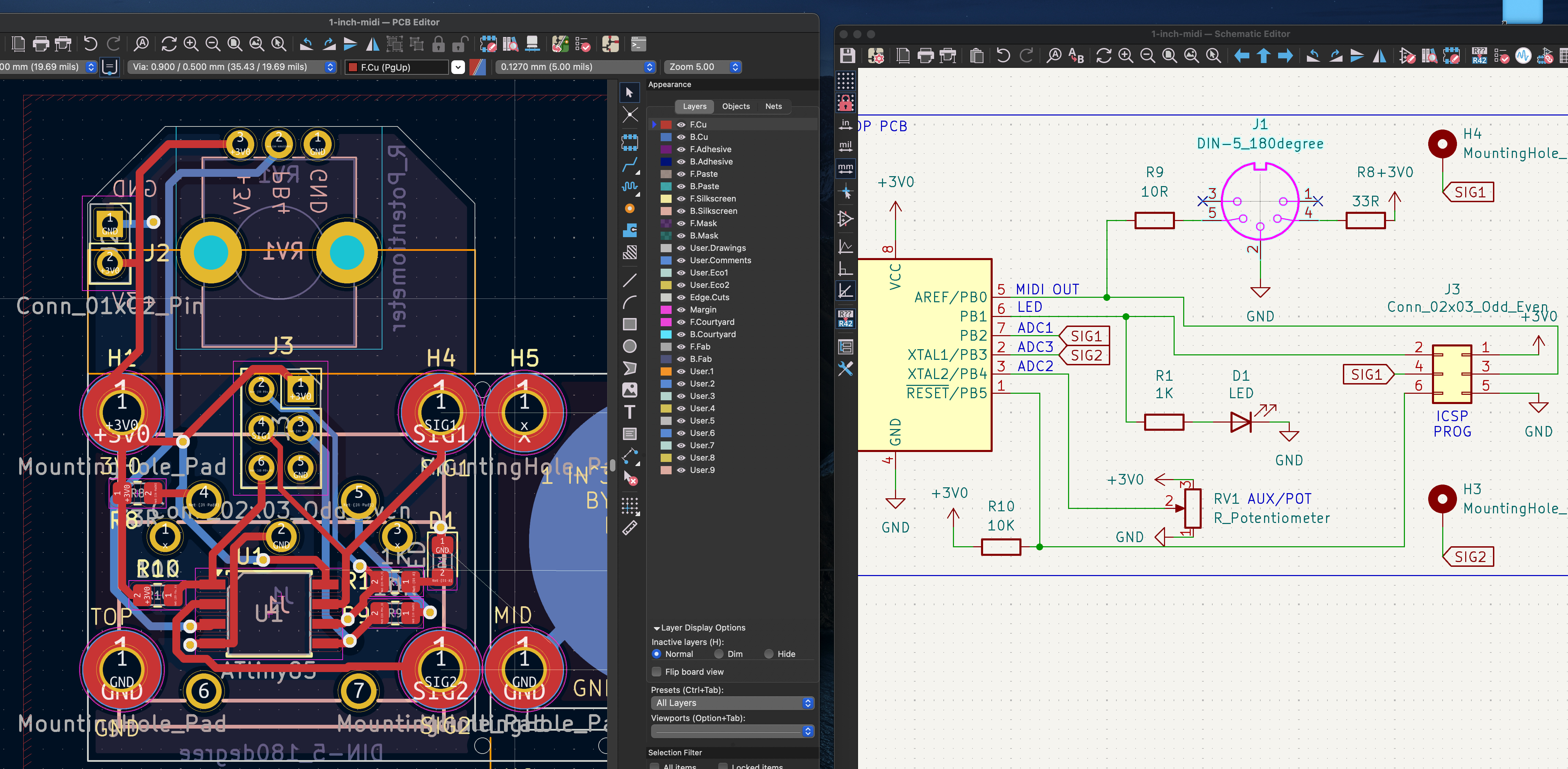Image resolution: width=1568 pixels, height=769 pixels.
Task: Click Undo in PCB Editor toolbar
Action: coord(90,44)
